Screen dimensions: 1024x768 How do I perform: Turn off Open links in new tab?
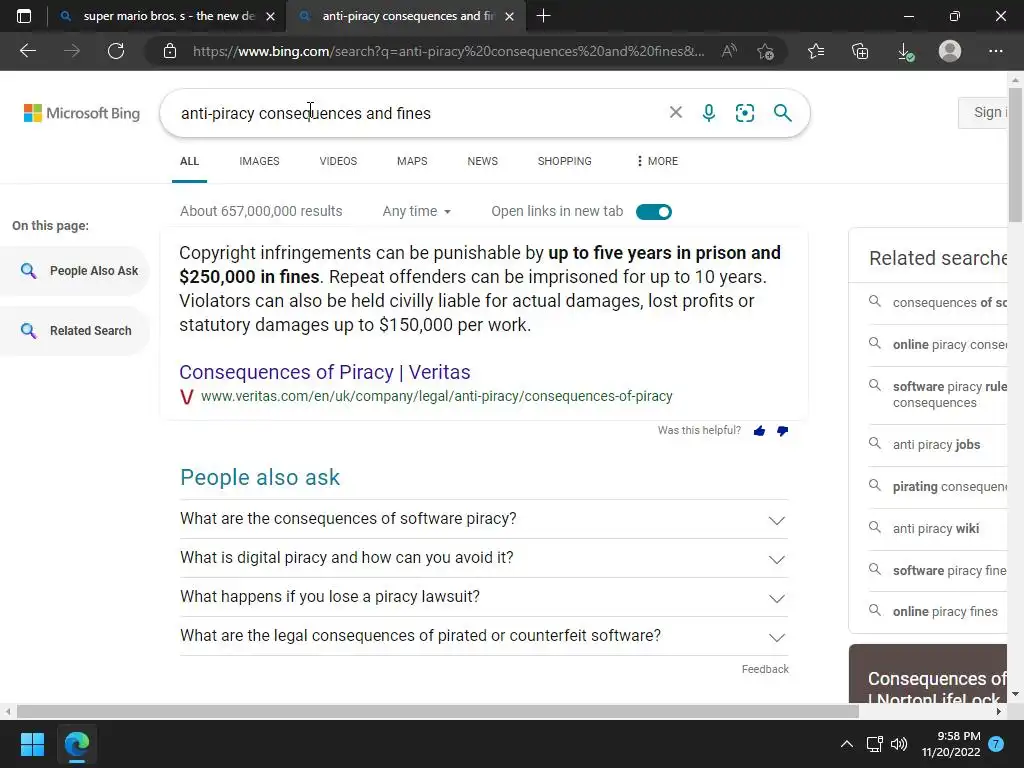pyautogui.click(x=654, y=212)
